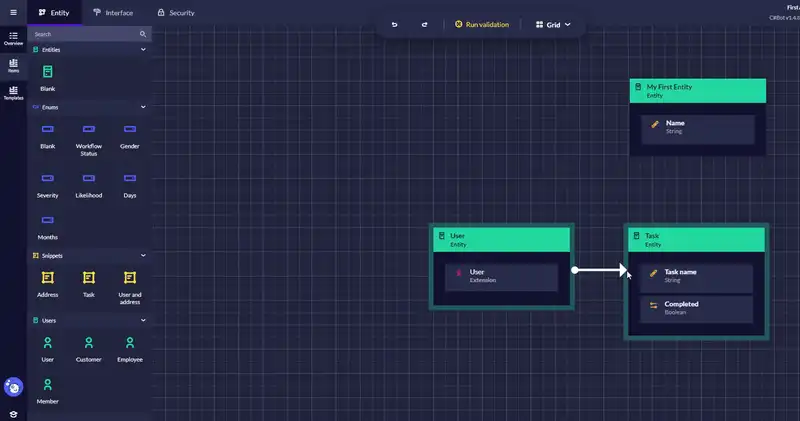Viewport: 800px width, 421px height.
Task: Click the redo arrow icon
Action: pos(424,24)
